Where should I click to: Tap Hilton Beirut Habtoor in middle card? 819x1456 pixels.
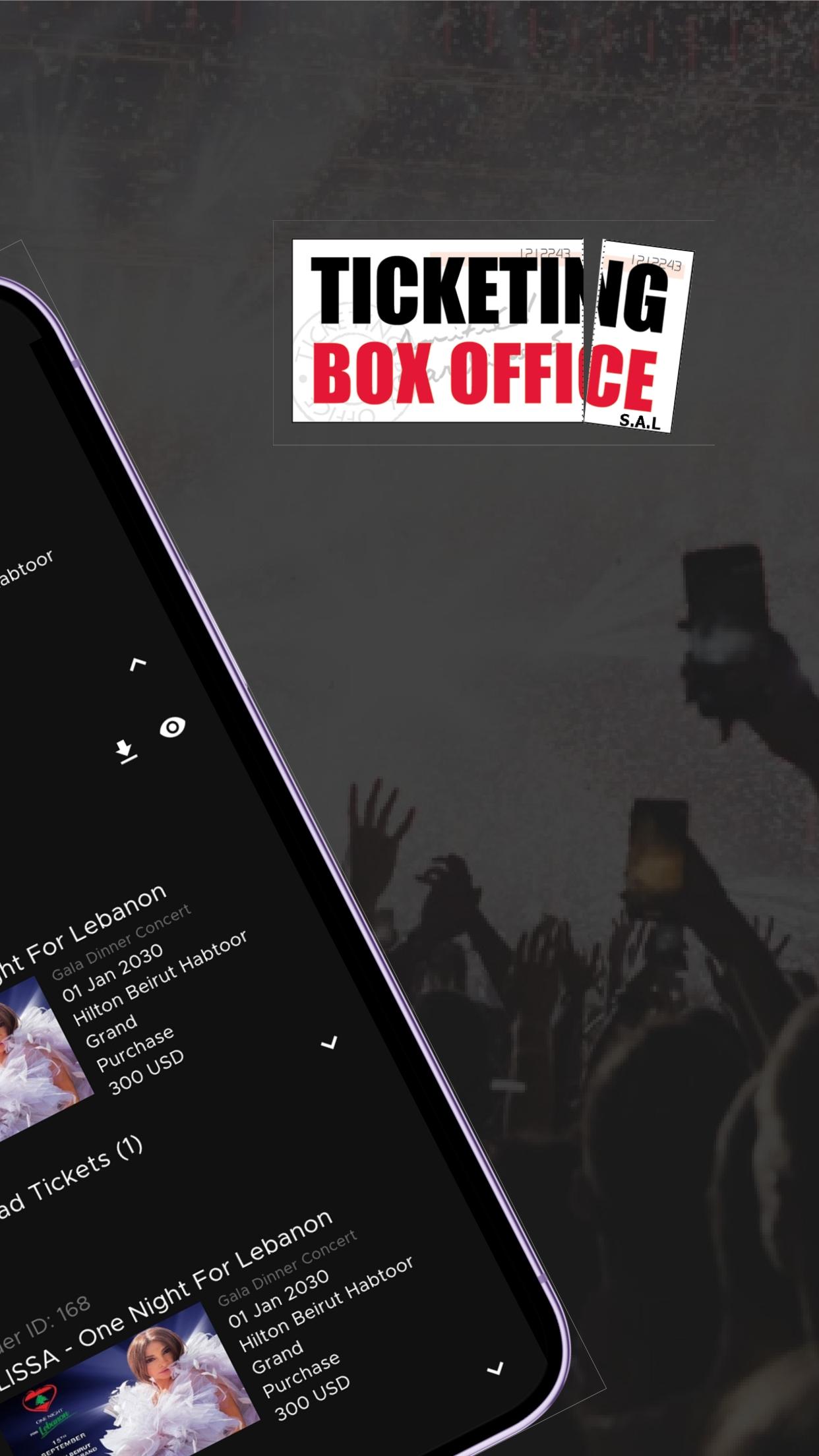tap(160, 978)
